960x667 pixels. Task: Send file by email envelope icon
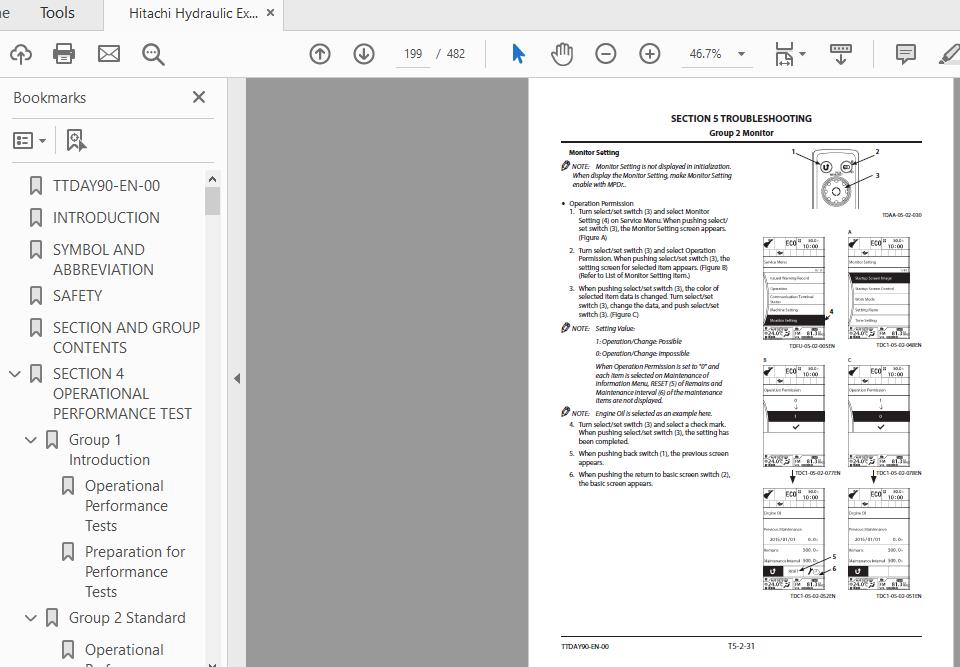click(x=109, y=54)
